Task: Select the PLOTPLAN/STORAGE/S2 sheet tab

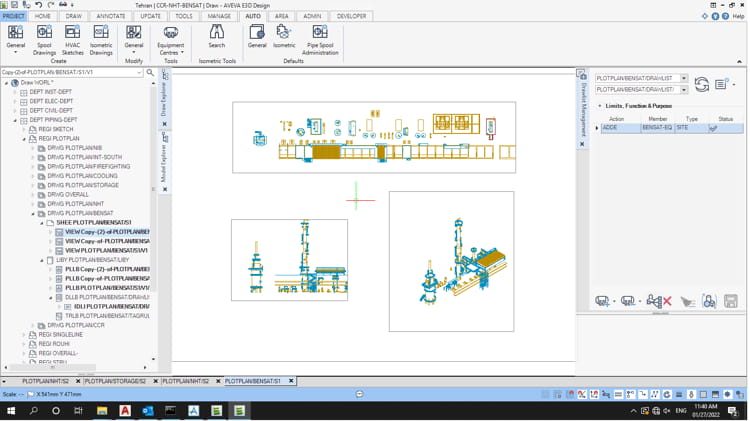Action: point(116,381)
